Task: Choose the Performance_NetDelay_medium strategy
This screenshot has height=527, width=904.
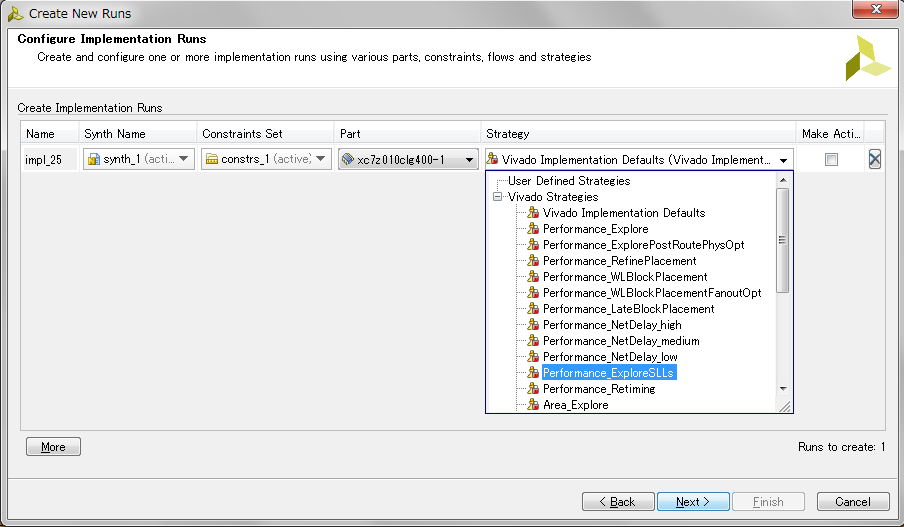Action: 622,341
